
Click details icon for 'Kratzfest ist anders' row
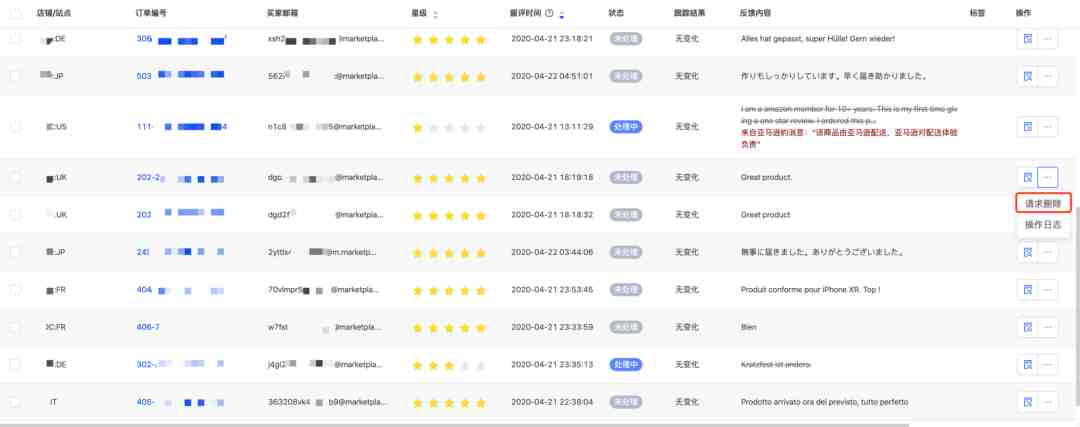[x=1027, y=364]
